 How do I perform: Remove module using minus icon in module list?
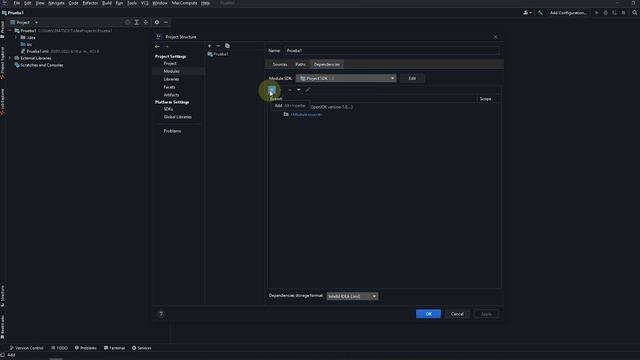click(x=218, y=46)
